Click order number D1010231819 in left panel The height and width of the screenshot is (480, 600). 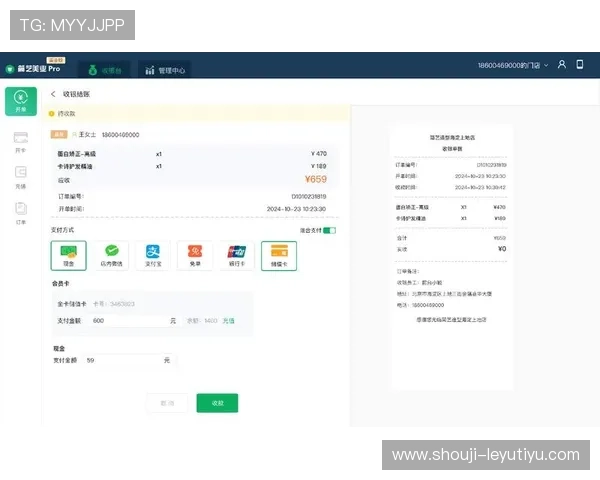tap(309, 196)
